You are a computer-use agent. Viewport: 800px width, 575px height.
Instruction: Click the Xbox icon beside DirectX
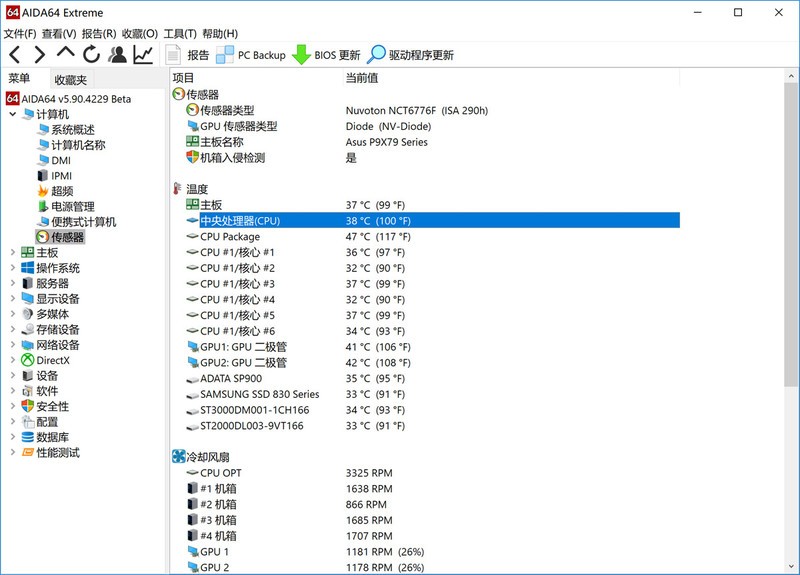click(28, 360)
